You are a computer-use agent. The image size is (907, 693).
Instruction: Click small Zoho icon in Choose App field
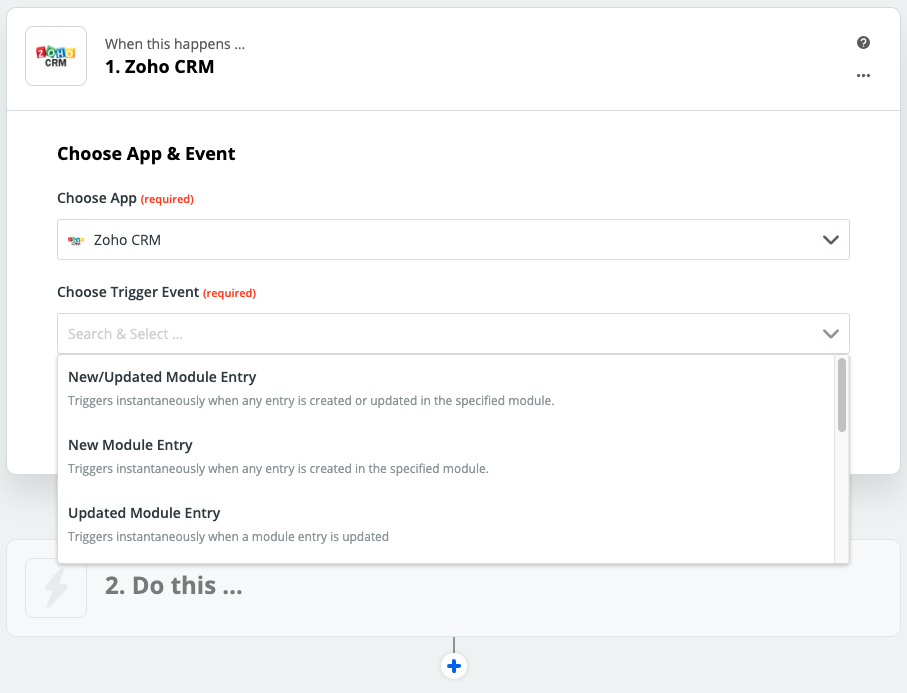76,240
